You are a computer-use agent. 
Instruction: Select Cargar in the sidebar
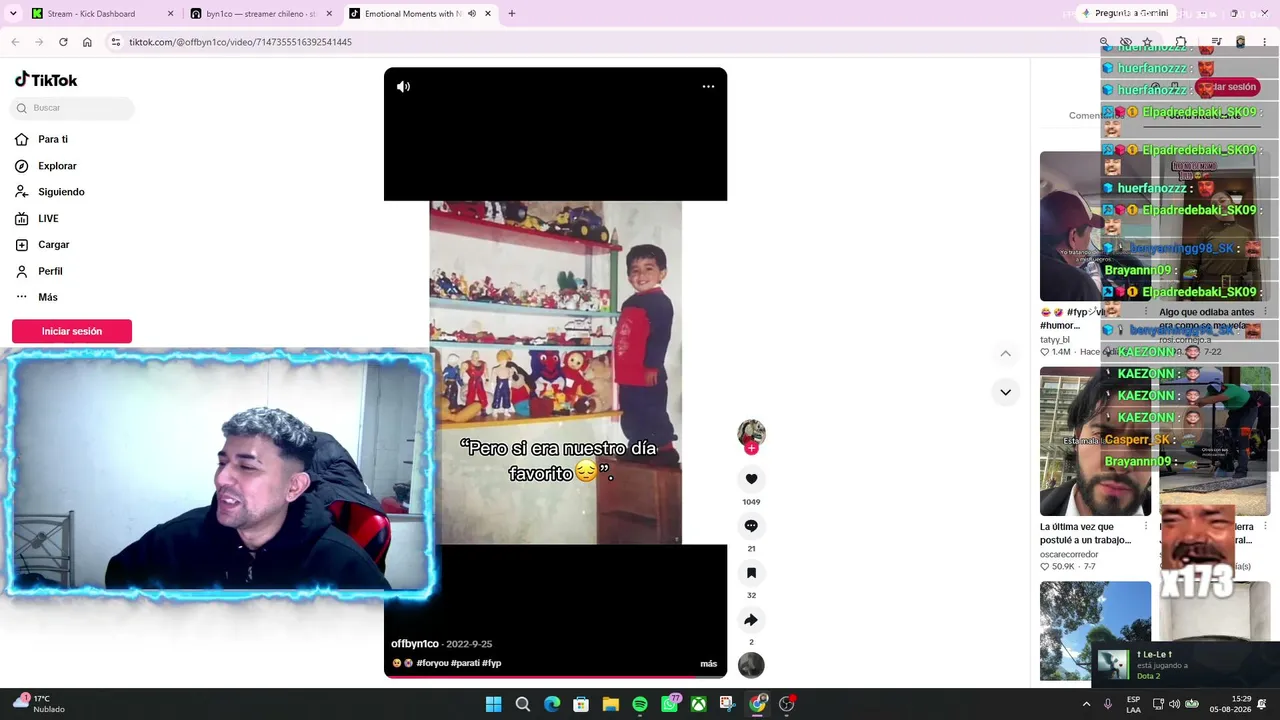pyautogui.click(x=42, y=245)
